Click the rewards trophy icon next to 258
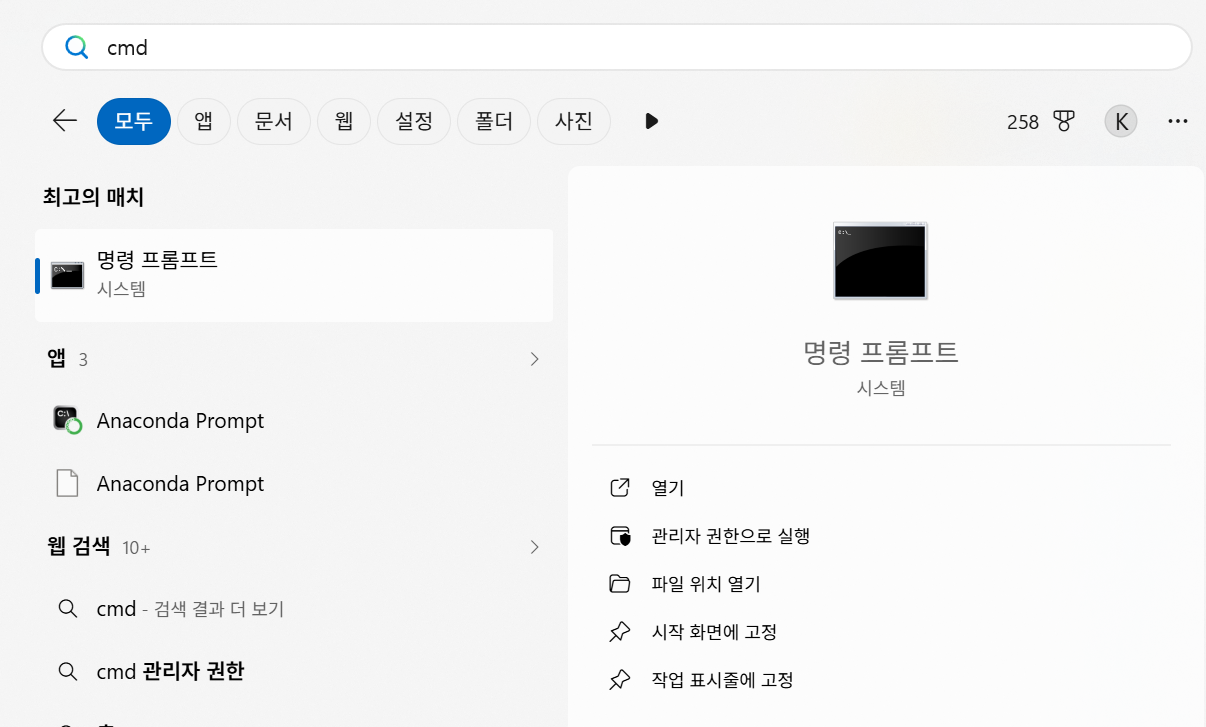This screenshot has height=727, width=1206. [1063, 122]
